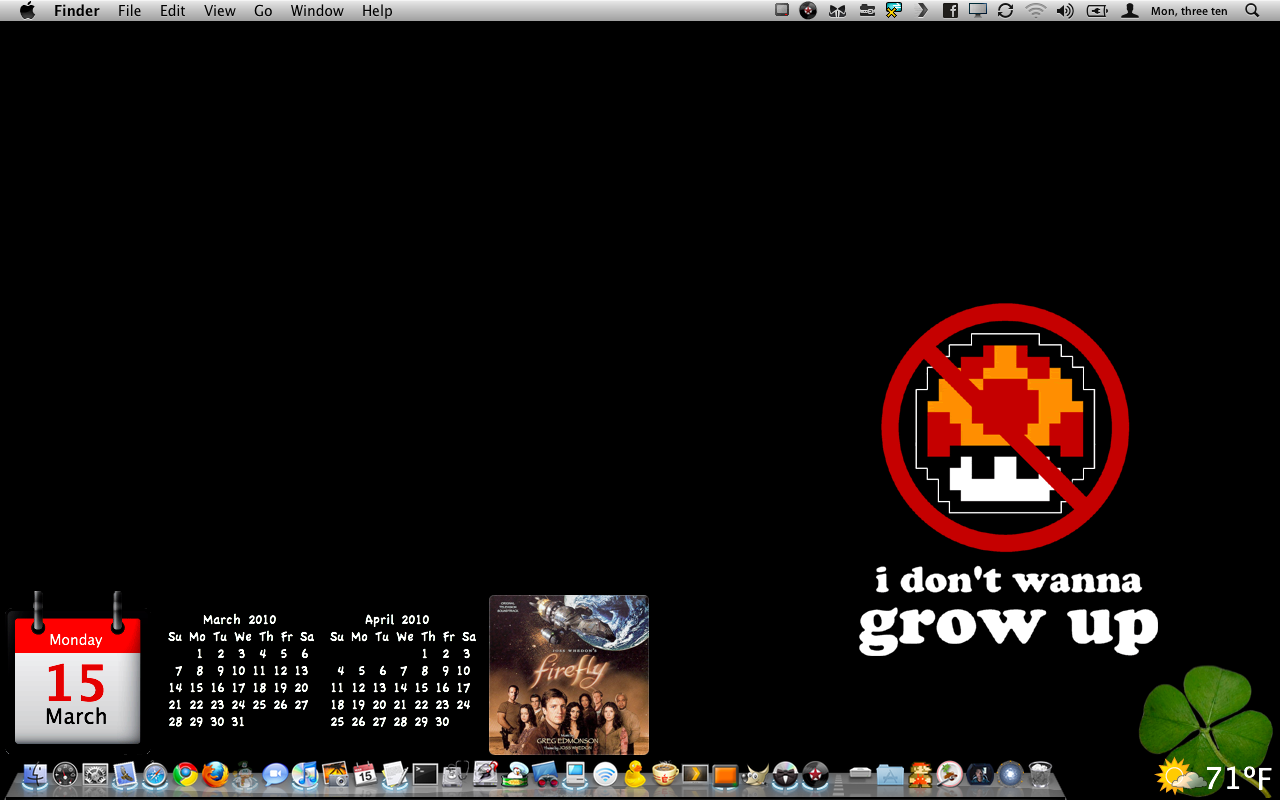Launch Firefox from the Dock
This screenshot has width=1280, height=800.
215,774
